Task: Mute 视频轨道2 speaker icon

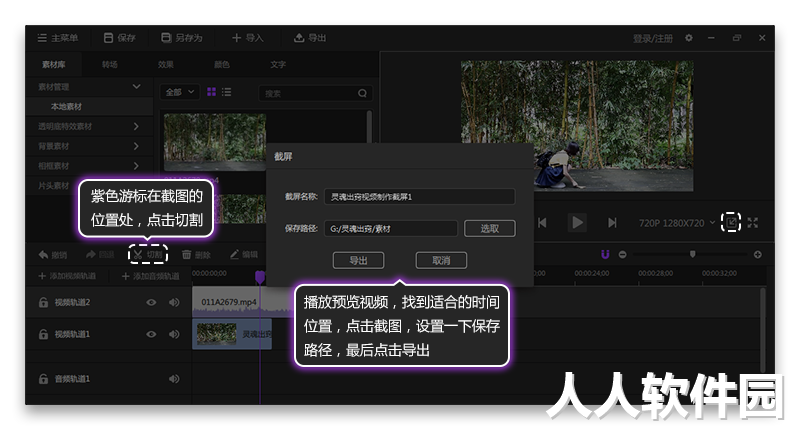Action: (x=174, y=302)
